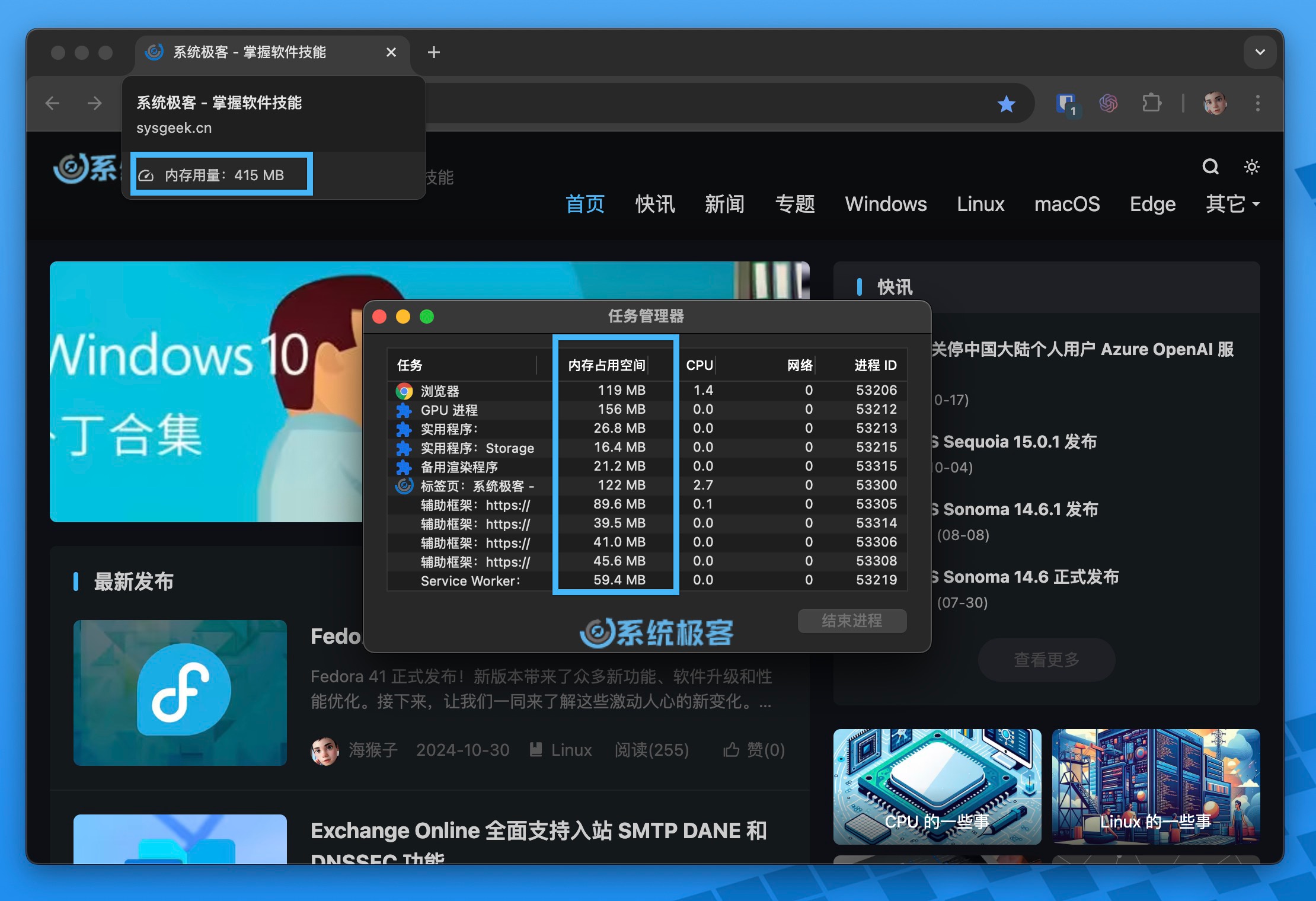Select the 新闻 nav item

pyautogui.click(x=724, y=204)
